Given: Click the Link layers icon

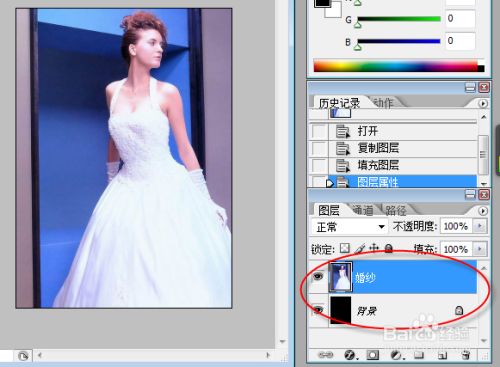Looking at the screenshot, I should click(x=325, y=355).
